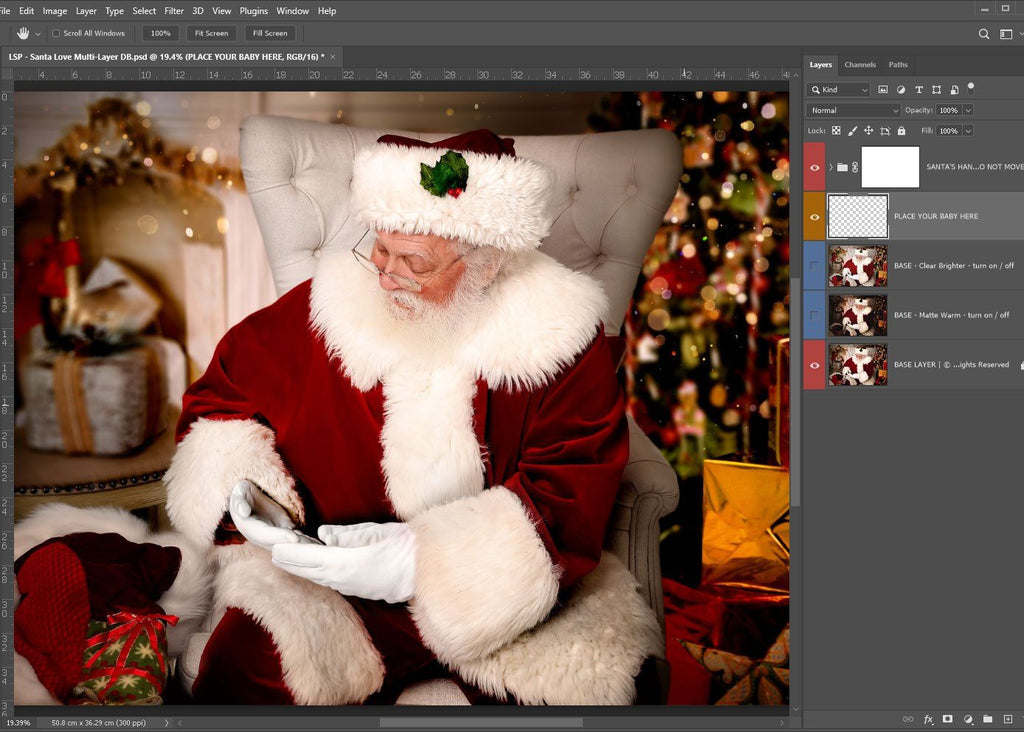Add a layer mask using the mask icon
Viewport: 1024px width, 732px height.
point(948,719)
